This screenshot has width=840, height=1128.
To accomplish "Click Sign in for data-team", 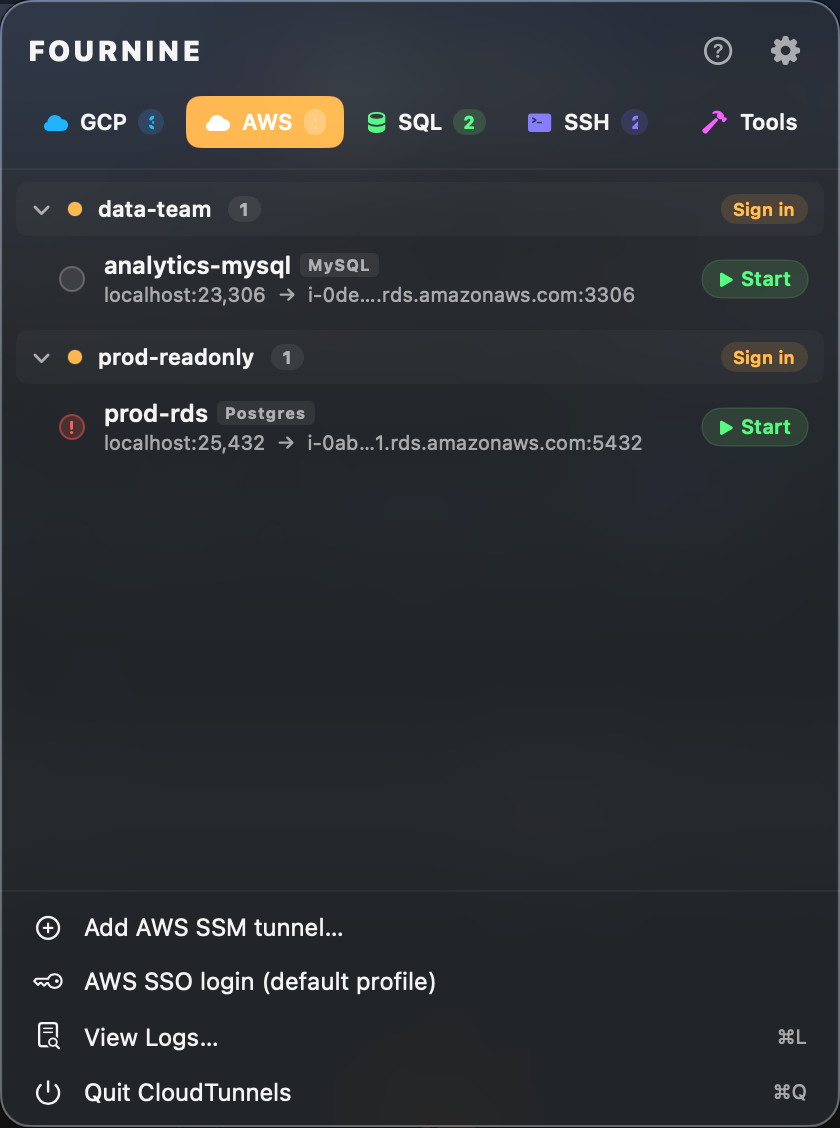I will pyautogui.click(x=763, y=209).
